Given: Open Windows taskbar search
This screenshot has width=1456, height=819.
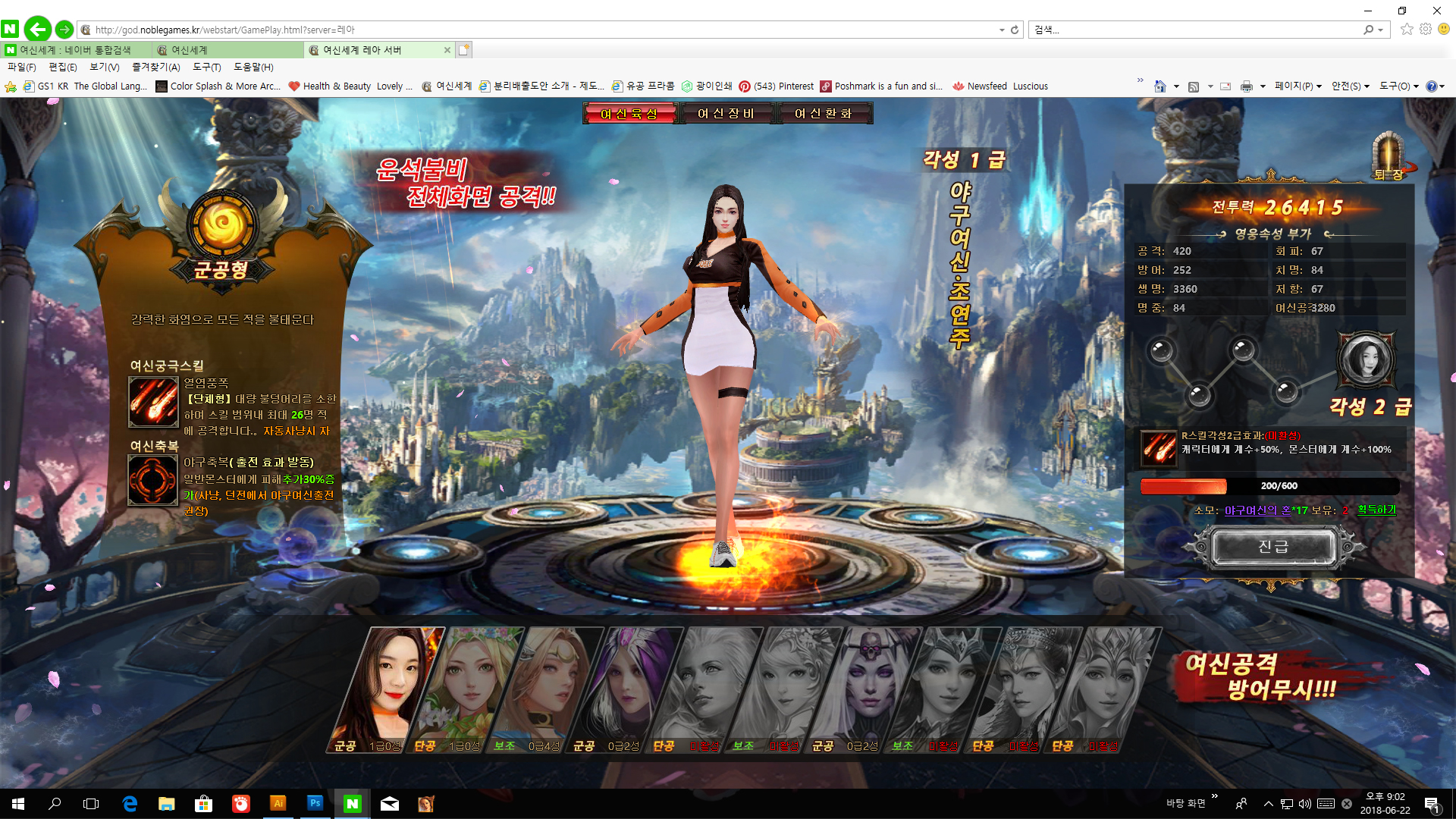Looking at the screenshot, I should click(55, 804).
